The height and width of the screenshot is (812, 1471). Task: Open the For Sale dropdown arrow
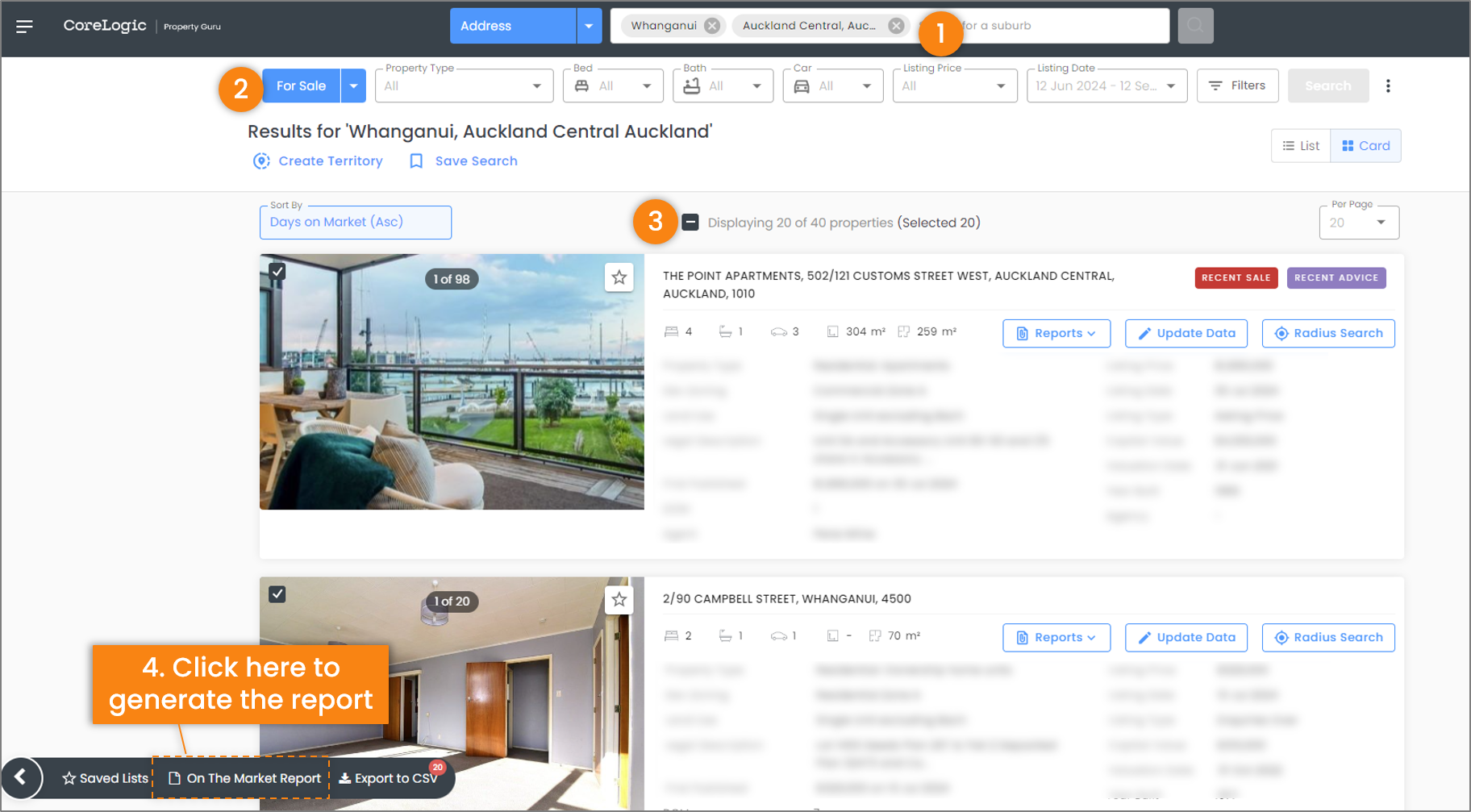353,85
